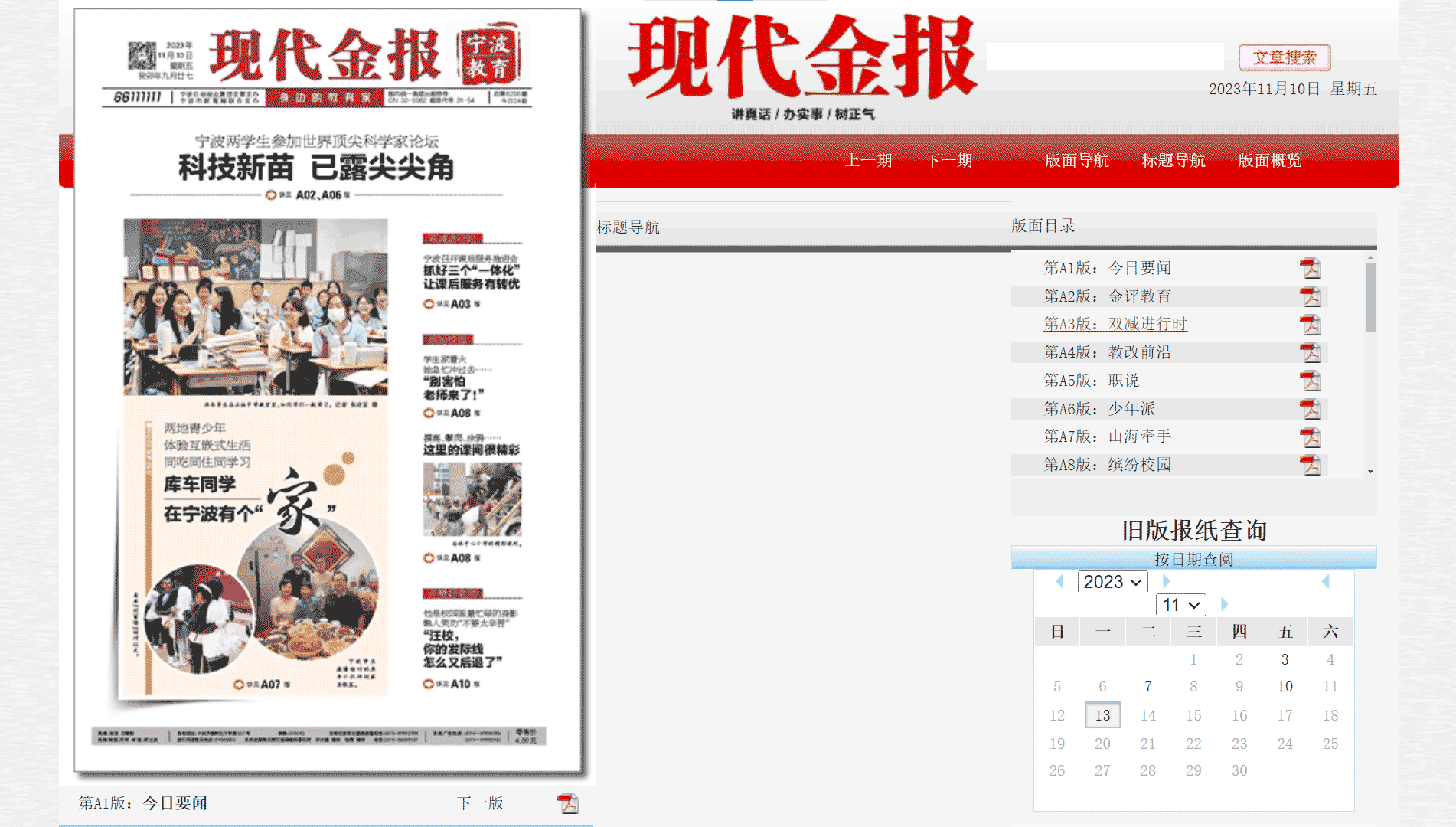Screen dimensions: 1456x827
Task: Open PDF icon for 第A5版 职说 row
Action: pos(1311,381)
